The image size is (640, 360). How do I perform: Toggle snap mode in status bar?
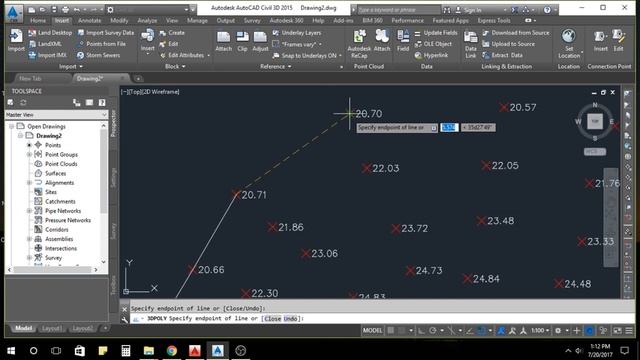[402, 331]
